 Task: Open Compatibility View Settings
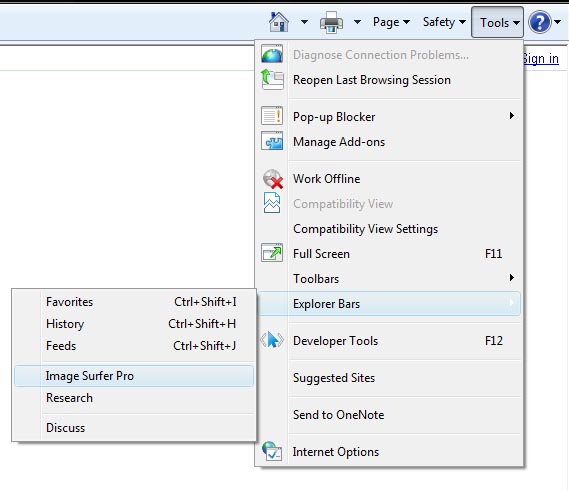pos(389,229)
